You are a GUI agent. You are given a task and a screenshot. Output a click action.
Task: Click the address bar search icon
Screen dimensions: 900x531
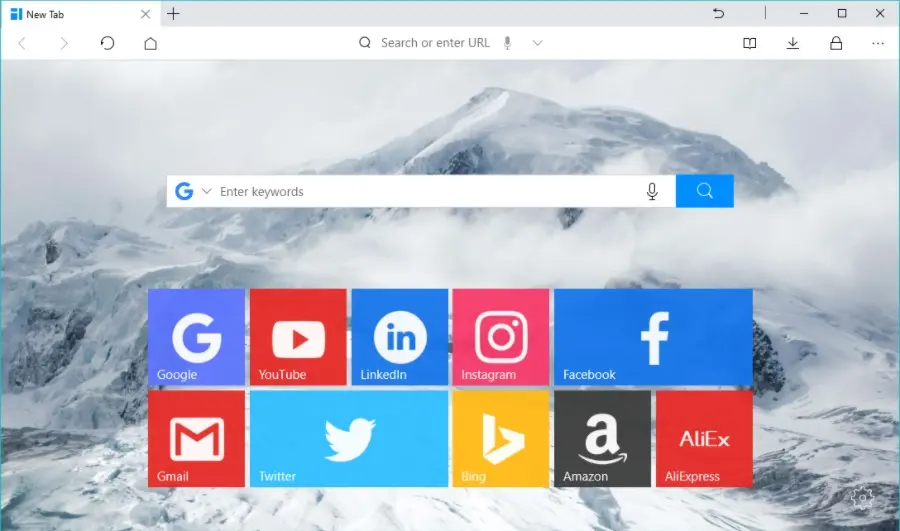(x=364, y=42)
